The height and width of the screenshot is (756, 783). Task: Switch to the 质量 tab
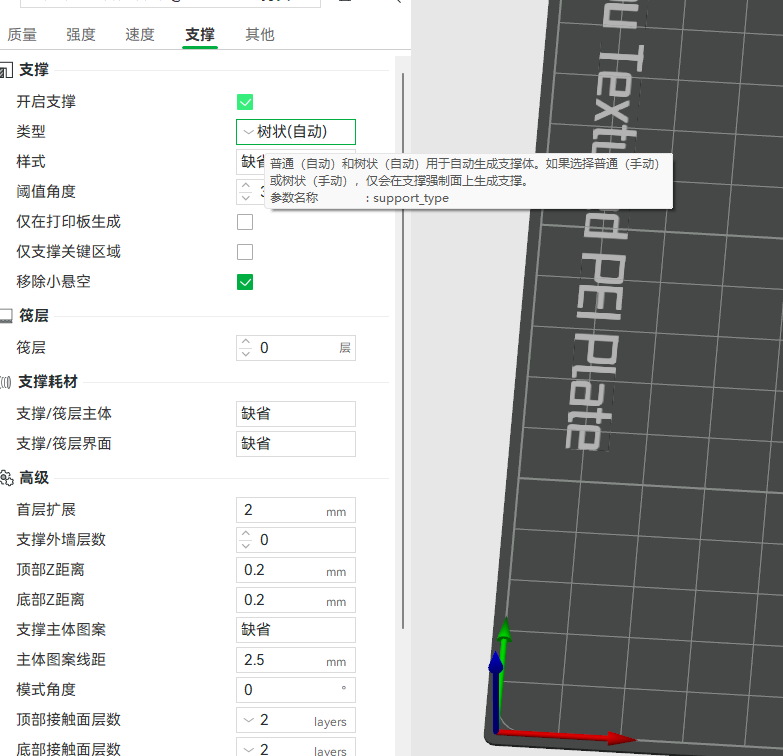point(22,34)
